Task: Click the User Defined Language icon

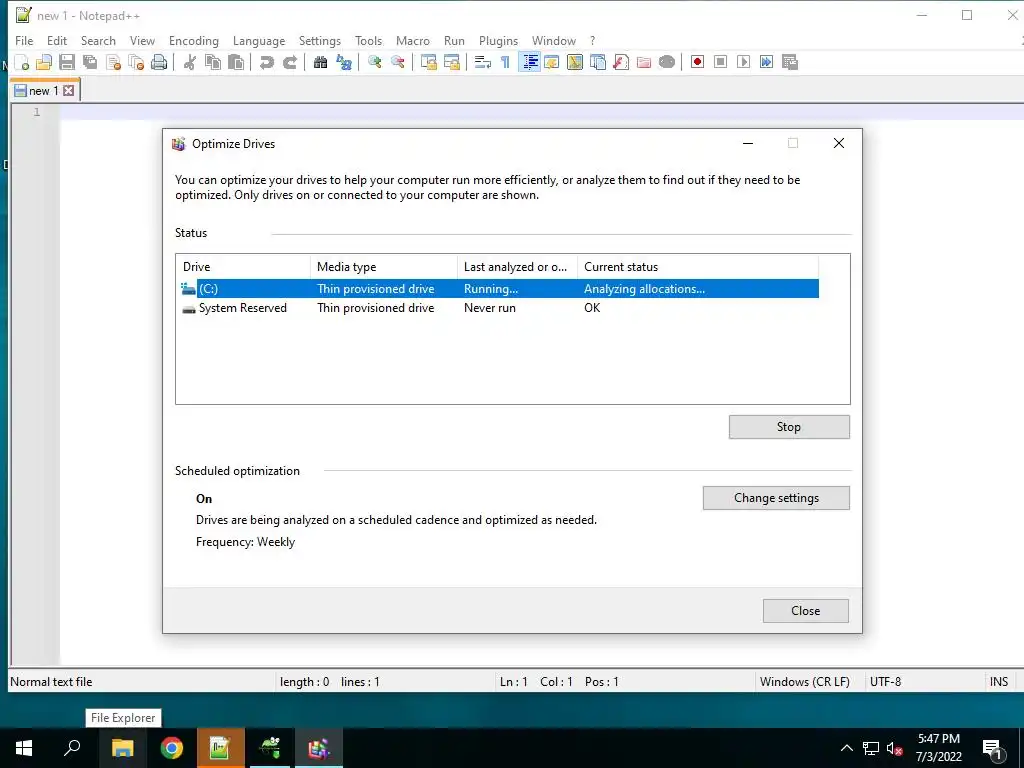Action: (x=552, y=63)
